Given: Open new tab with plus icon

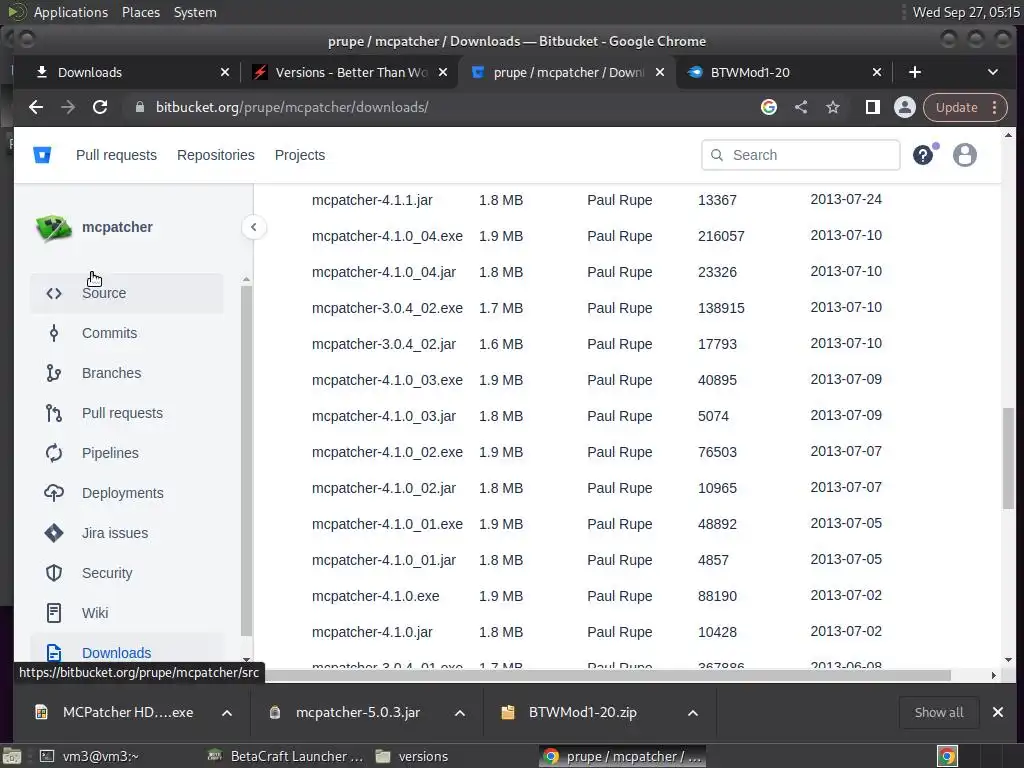Looking at the screenshot, I should tap(915, 72).
